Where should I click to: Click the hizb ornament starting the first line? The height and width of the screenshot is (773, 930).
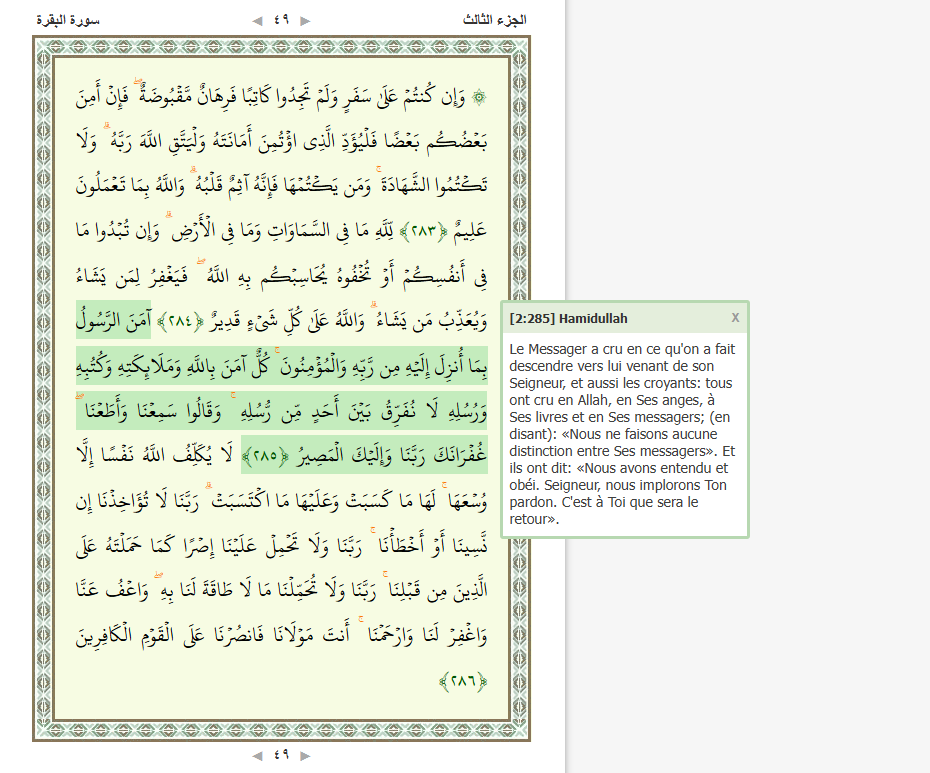tap(479, 97)
